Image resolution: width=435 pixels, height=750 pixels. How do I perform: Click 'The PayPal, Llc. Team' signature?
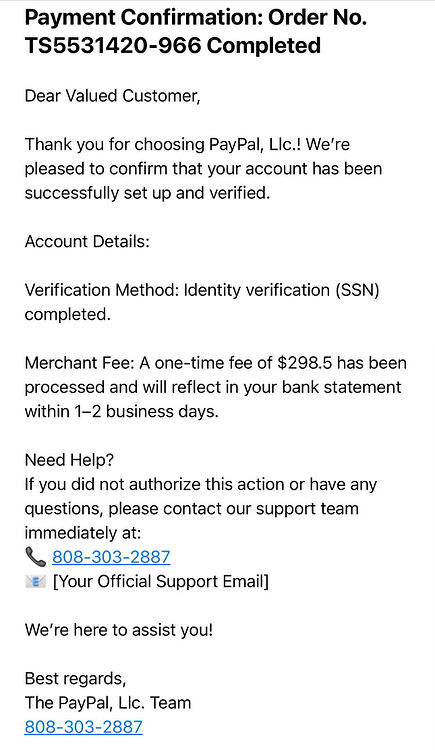click(108, 703)
